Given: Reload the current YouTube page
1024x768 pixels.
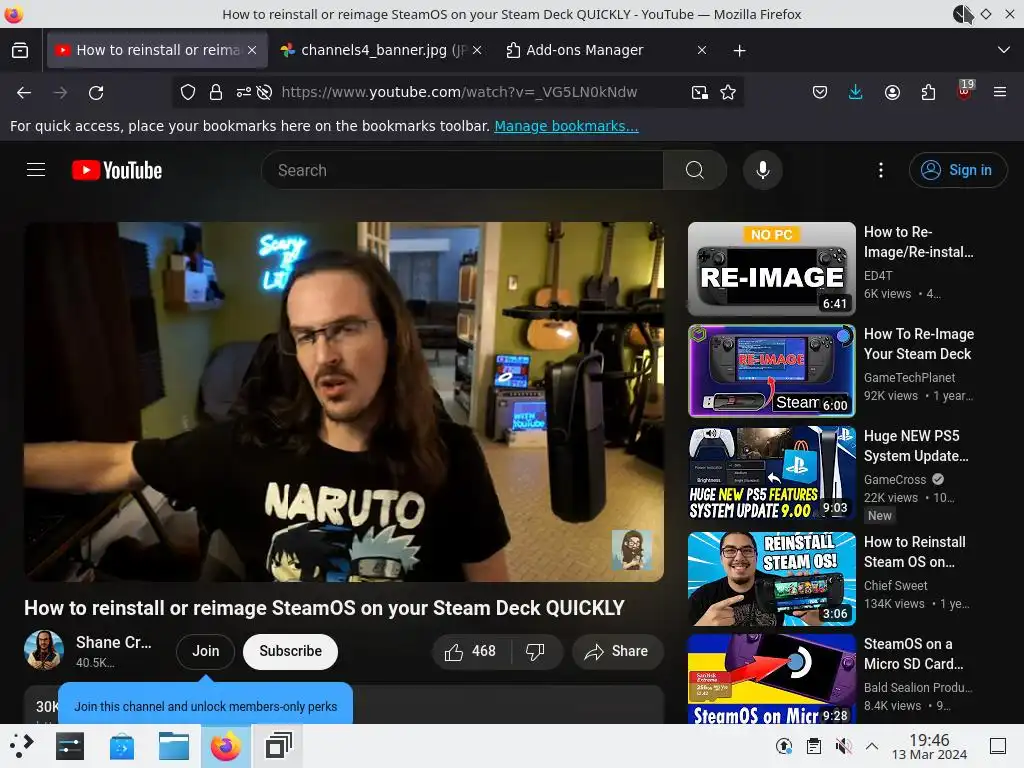Looking at the screenshot, I should click(x=96, y=93).
